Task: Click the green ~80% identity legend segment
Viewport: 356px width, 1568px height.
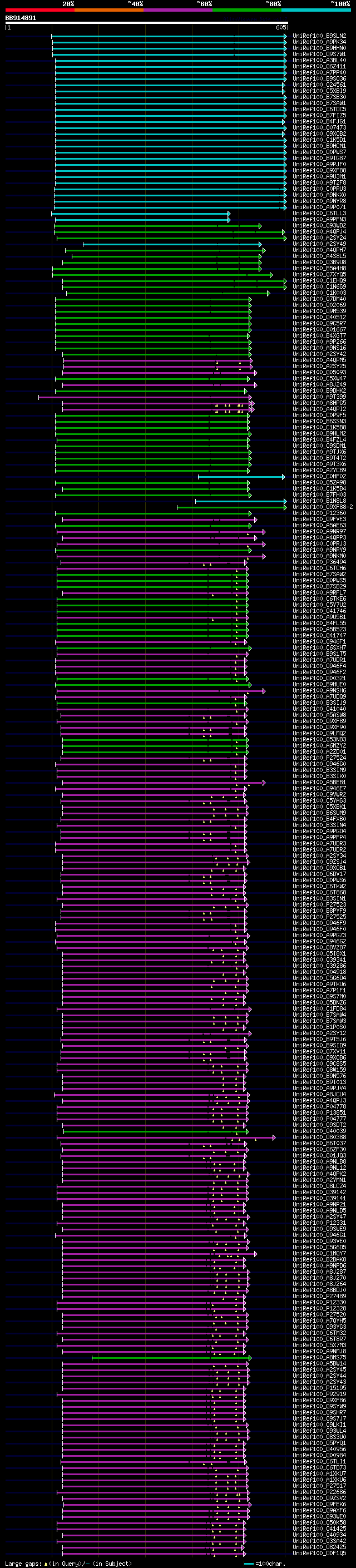Action: (x=247, y=10)
